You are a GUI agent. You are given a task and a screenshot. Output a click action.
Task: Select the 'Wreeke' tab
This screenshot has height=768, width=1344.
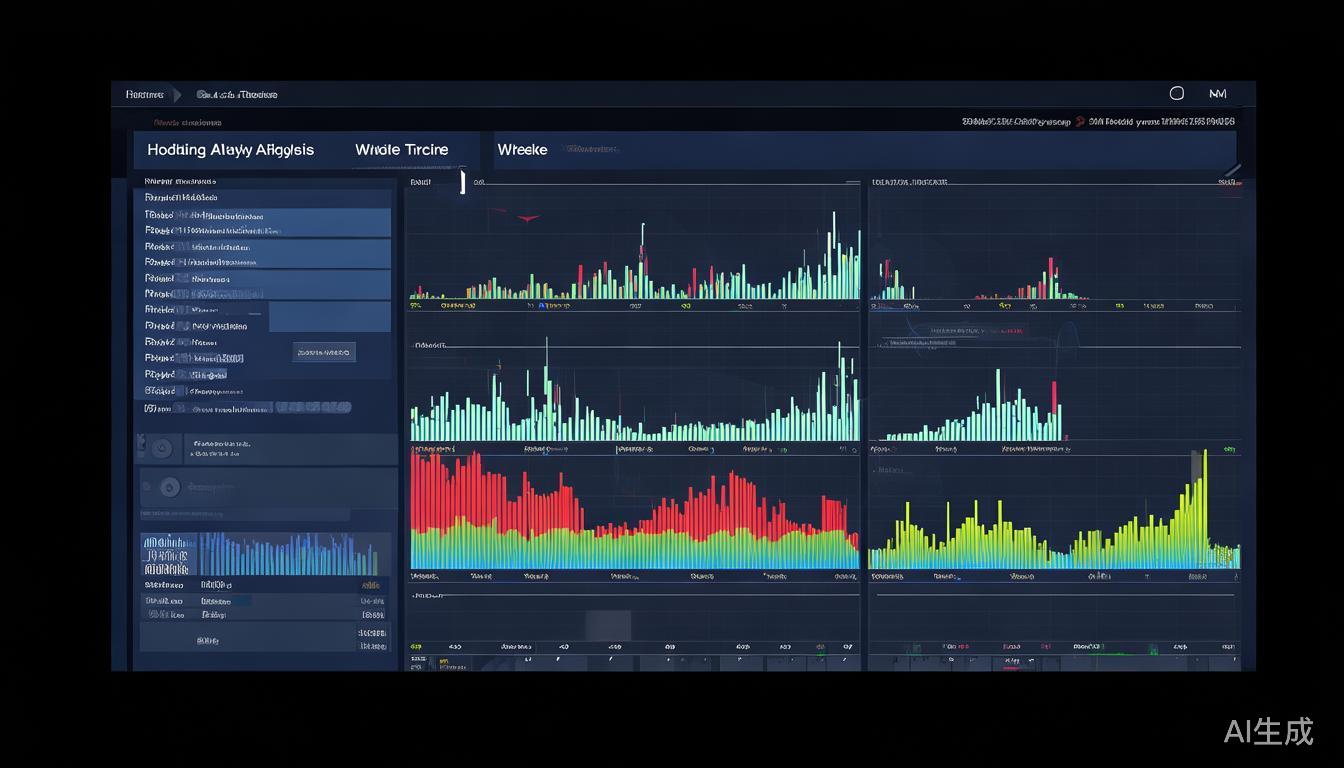(522, 150)
